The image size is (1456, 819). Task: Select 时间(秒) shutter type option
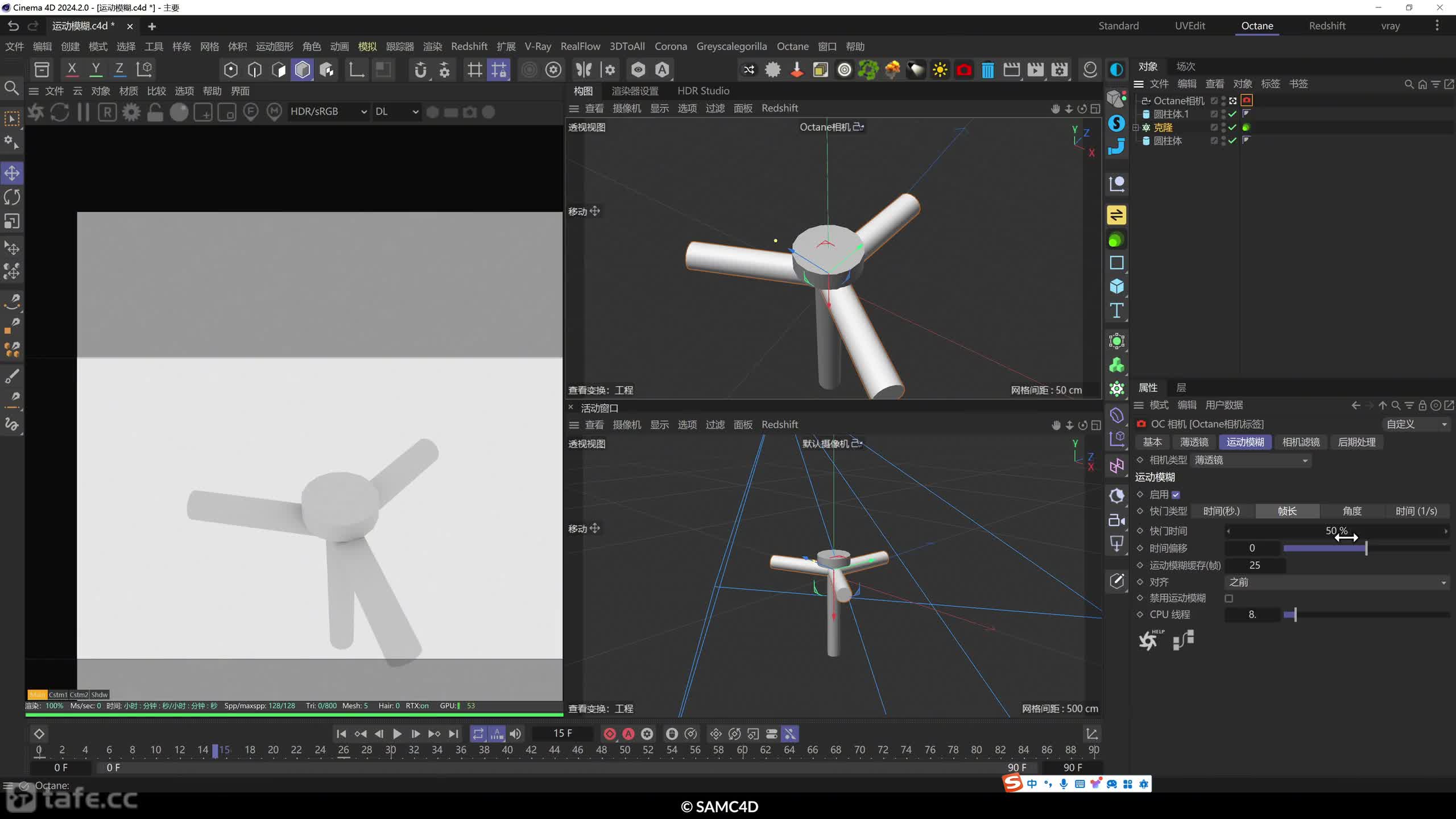(x=1222, y=511)
